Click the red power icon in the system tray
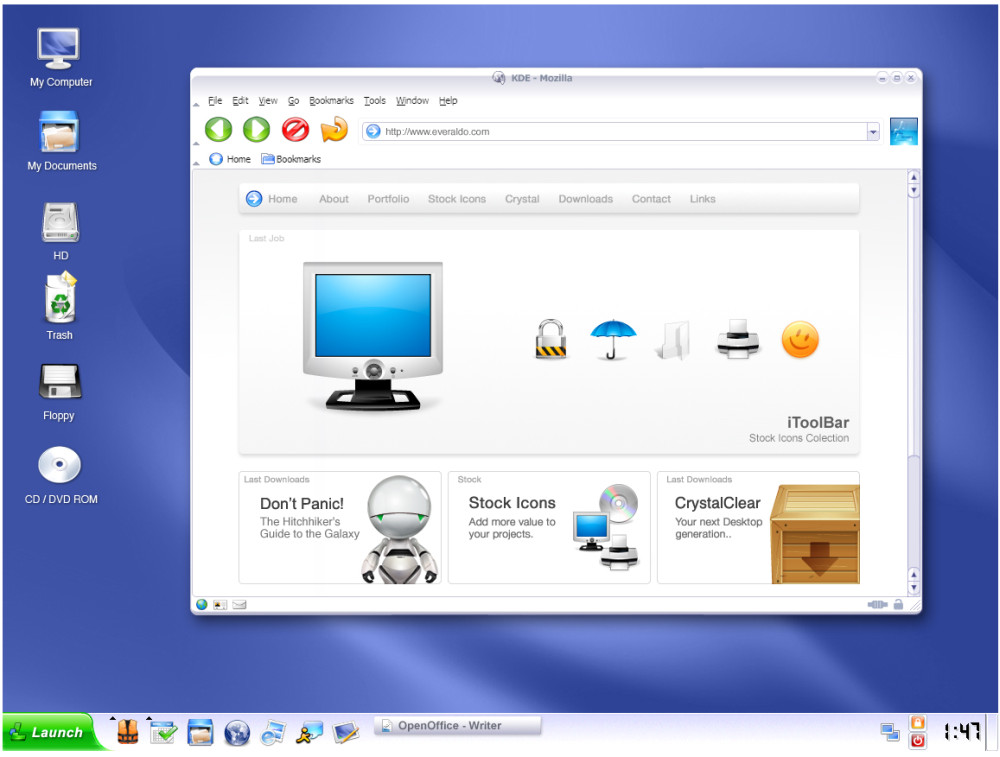This screenshot has height=757, width=1000. point(917,740)
